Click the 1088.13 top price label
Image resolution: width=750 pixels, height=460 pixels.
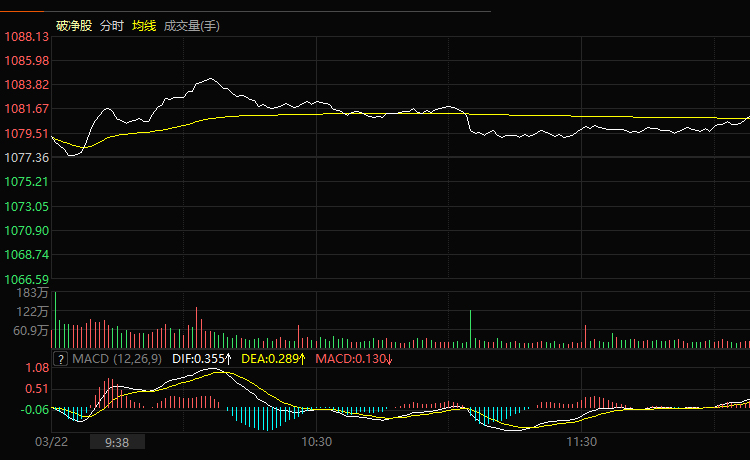(27, 37)
